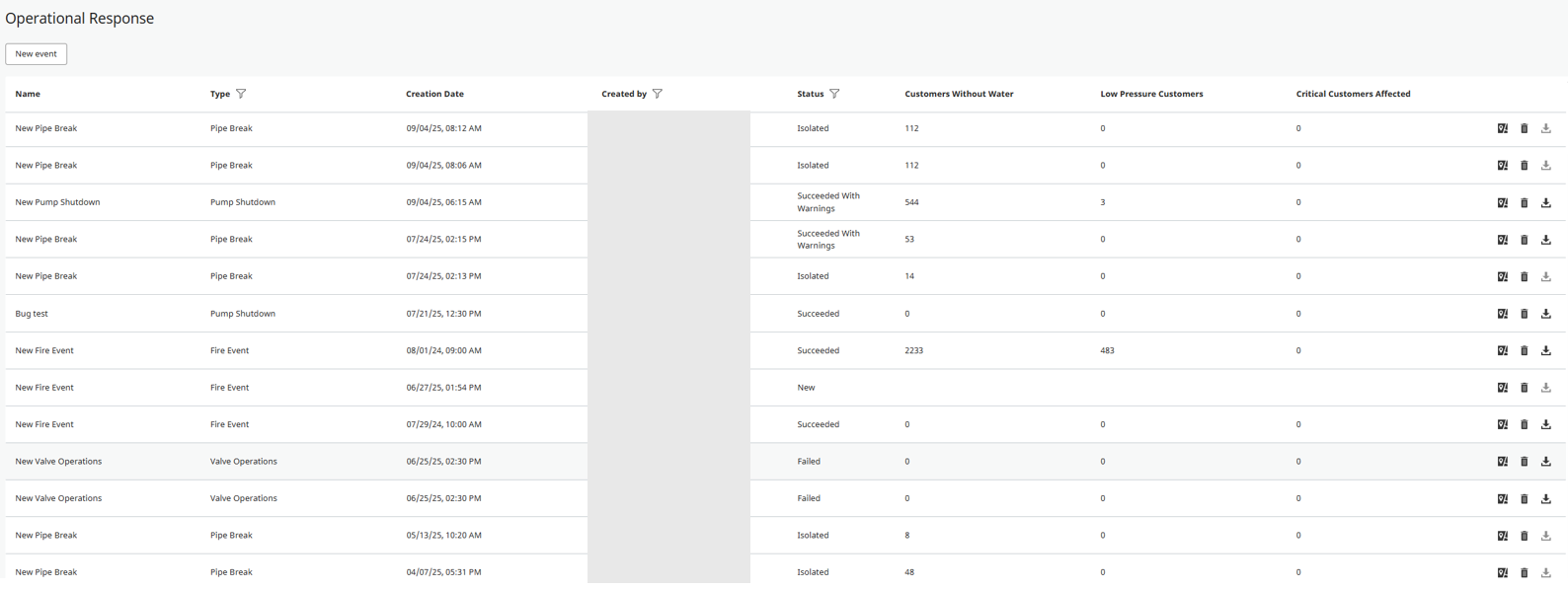Viewport: 1568px width, 590px height.
Task: Open the Type column filter
Action: coord(241,94)
